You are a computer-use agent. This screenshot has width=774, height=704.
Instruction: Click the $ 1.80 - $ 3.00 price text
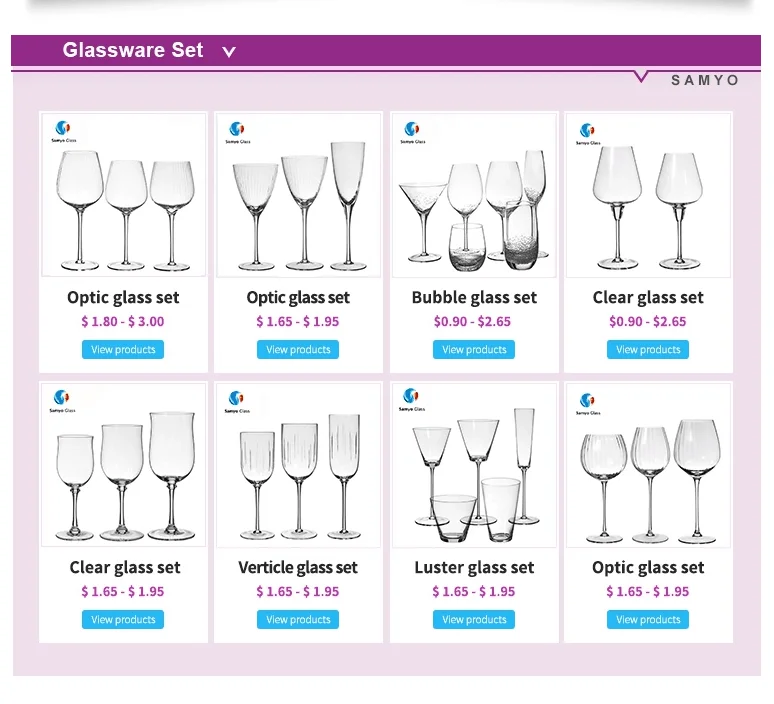[123, 322]
